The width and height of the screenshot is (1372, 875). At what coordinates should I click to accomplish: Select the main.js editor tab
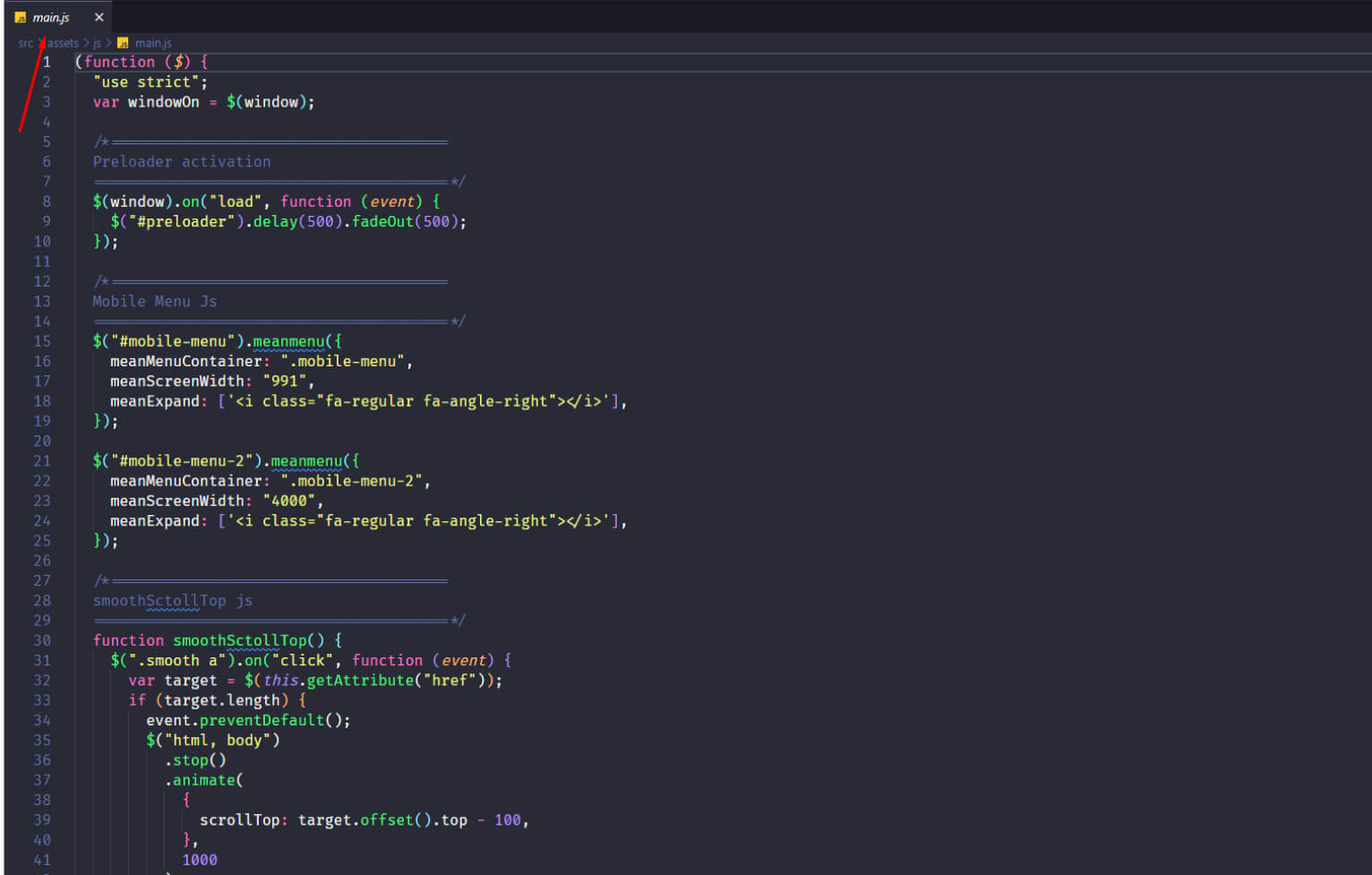click(x=52, y=16)
